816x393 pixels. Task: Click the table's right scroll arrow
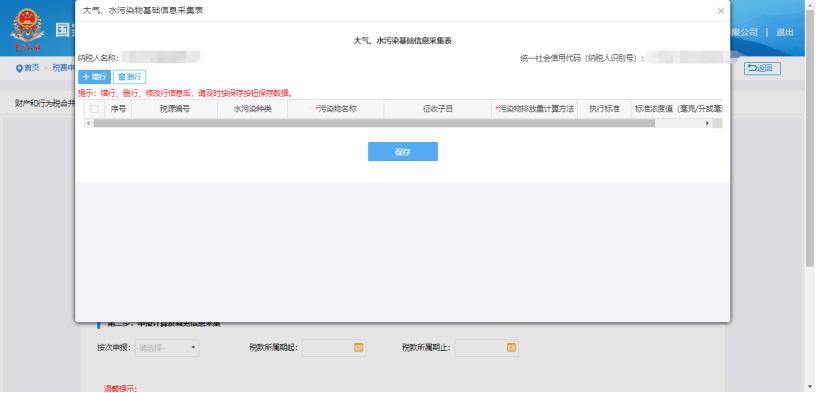(707, 123)
